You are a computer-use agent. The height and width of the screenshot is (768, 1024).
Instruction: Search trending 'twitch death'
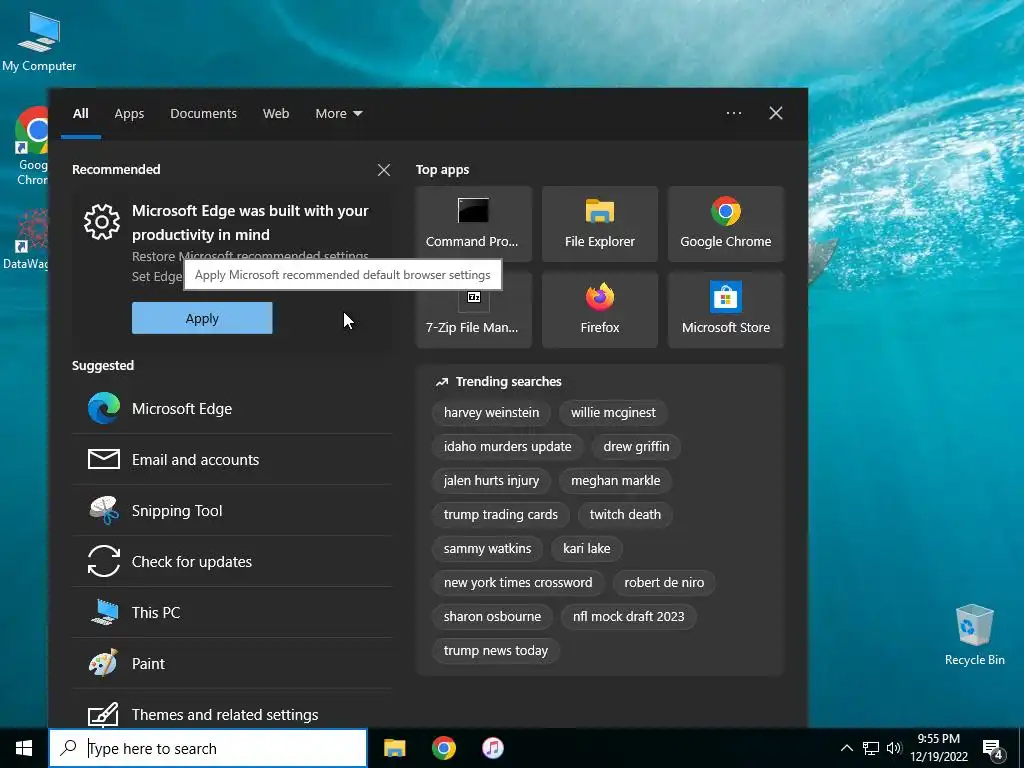(x=625, y=515)
